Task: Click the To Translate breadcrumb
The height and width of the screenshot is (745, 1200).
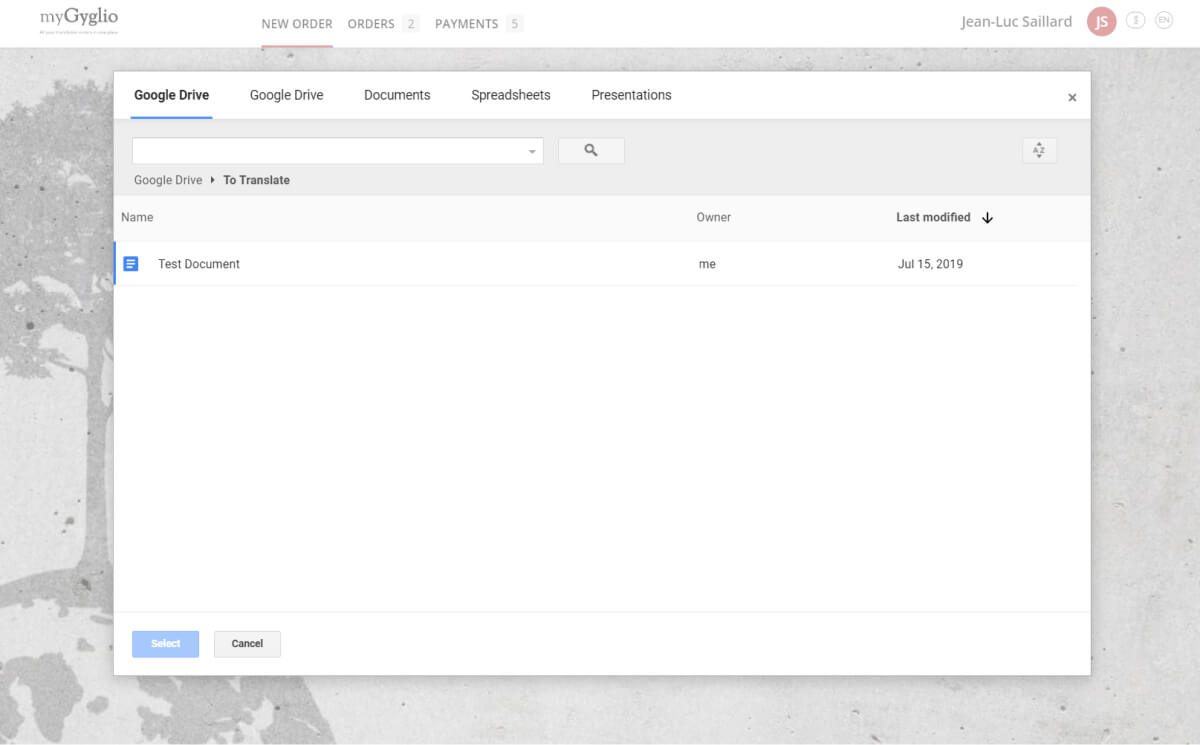Action: 256,181
